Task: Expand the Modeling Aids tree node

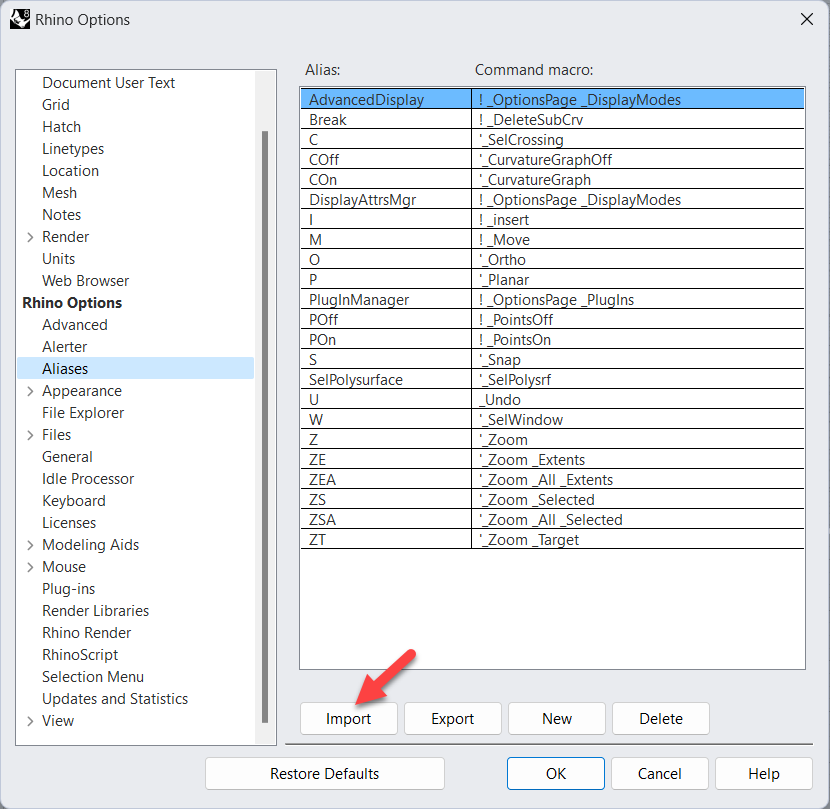Action: click(30, 545)
